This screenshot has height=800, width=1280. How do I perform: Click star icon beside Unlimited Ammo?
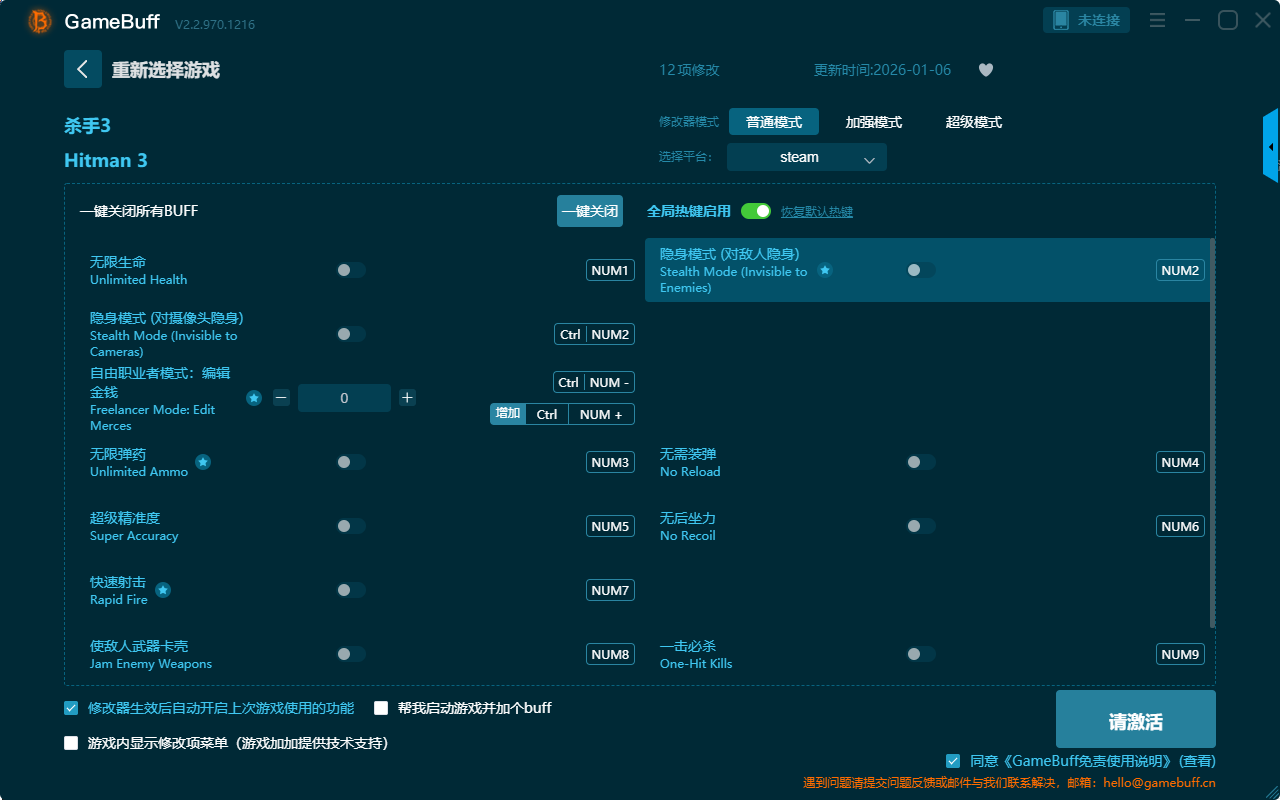coord(203,462)
